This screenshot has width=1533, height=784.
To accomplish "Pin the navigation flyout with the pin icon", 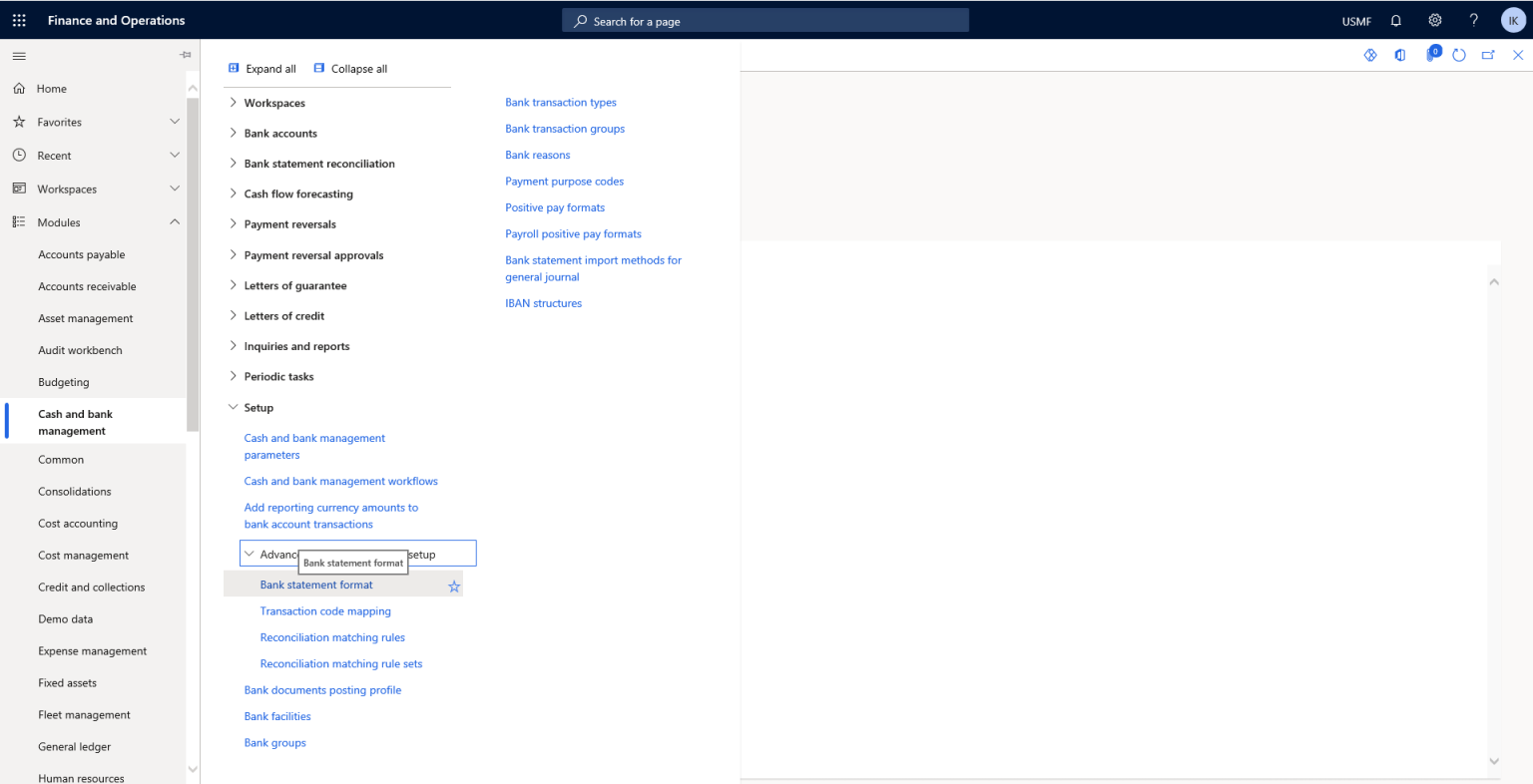I will [x=184, y=55].
